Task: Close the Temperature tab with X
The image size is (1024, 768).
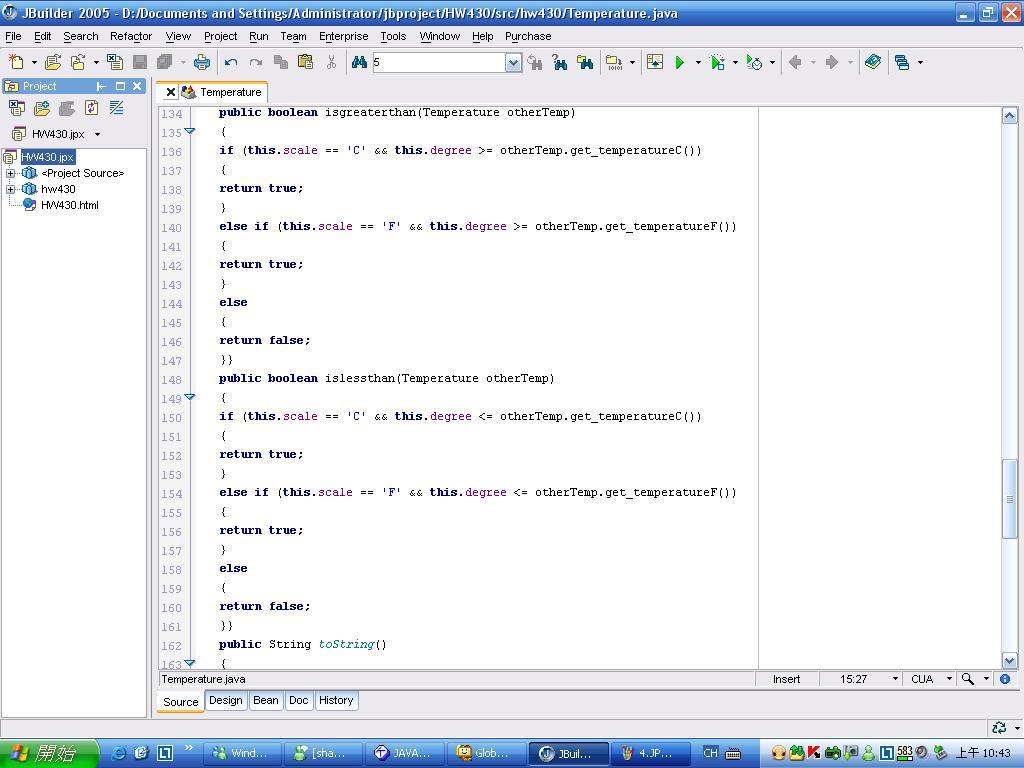Action: coord(170,92)
